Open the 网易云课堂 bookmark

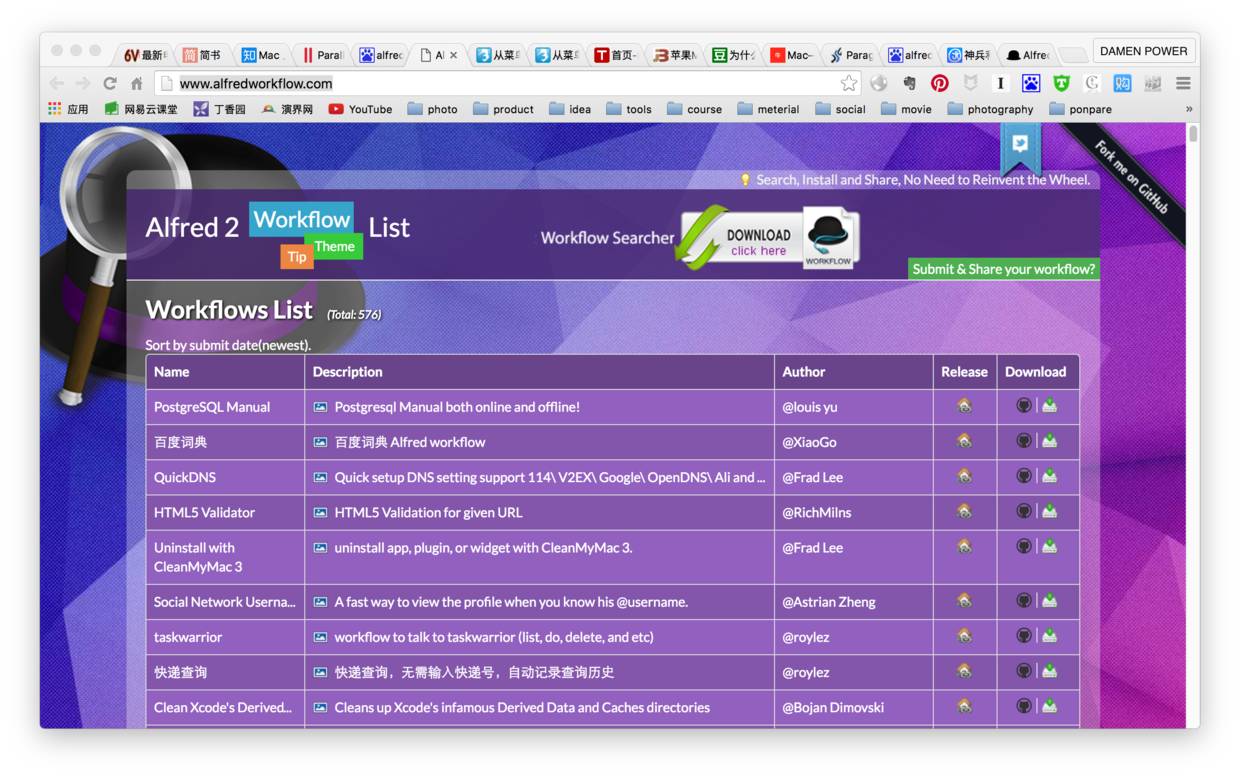[x=141, y=109]
